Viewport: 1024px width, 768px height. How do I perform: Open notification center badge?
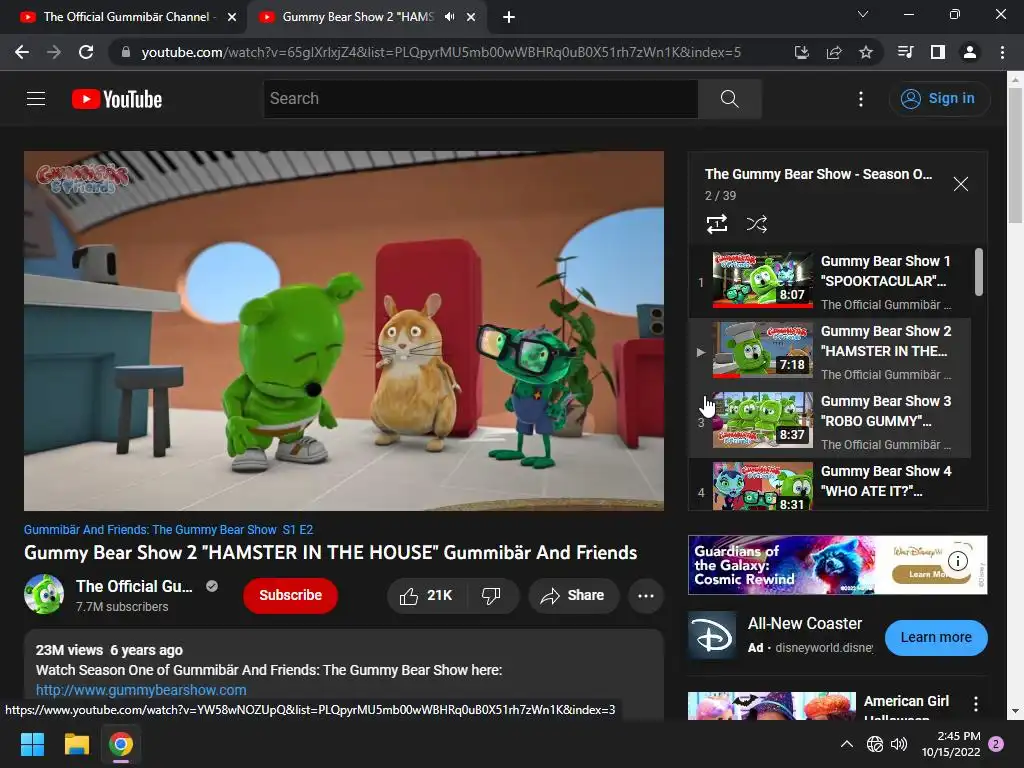pos(996,744)
